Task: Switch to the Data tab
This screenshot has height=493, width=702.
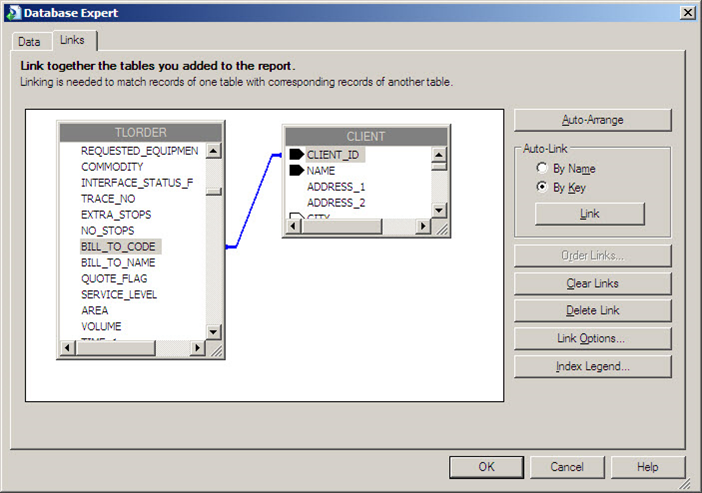Action: click(x=29, y=42)
